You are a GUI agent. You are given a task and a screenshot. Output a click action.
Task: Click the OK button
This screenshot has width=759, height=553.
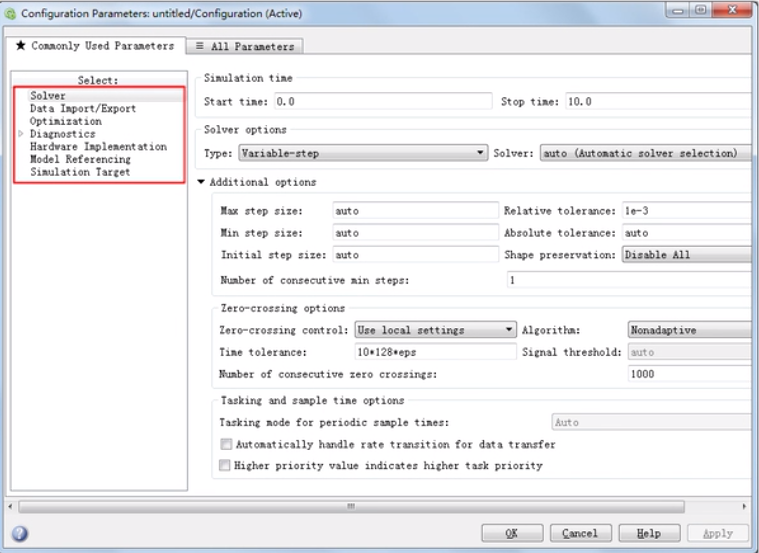click(x=512, y=533)
